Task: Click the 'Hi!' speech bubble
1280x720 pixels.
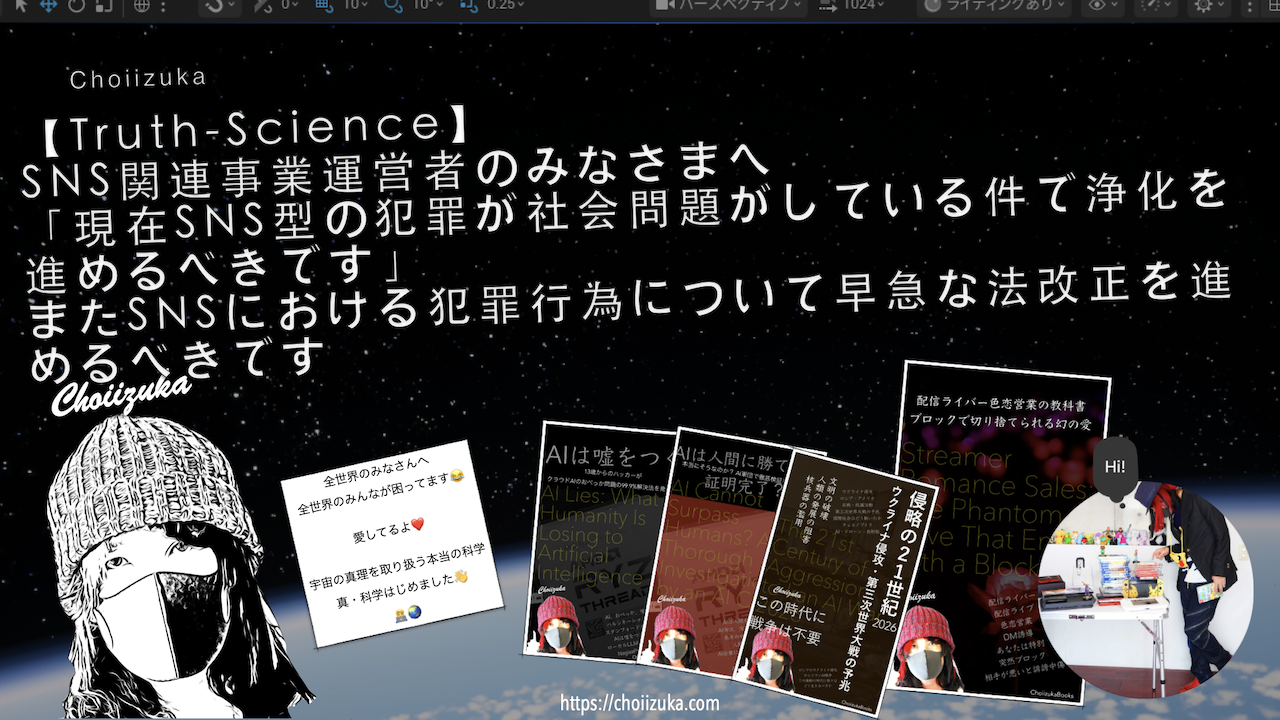Action: (1115, 468)
